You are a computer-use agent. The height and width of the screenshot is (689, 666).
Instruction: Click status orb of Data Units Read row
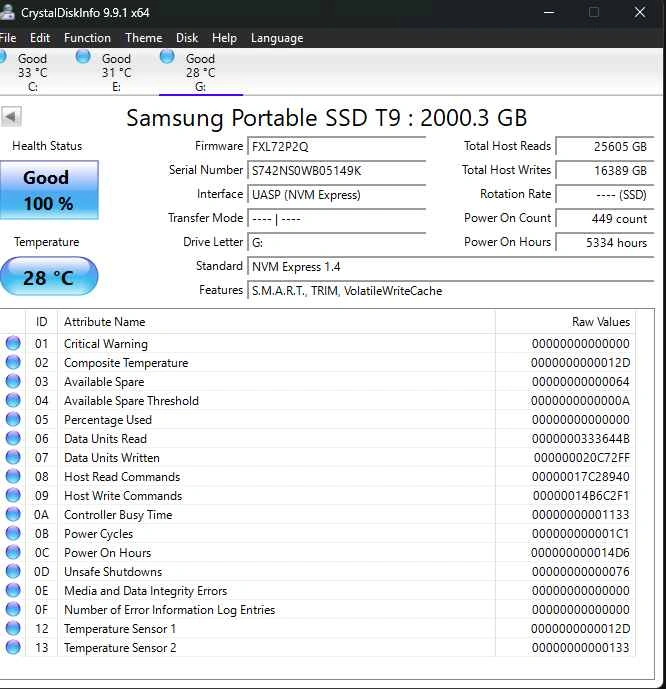point(13,438)
